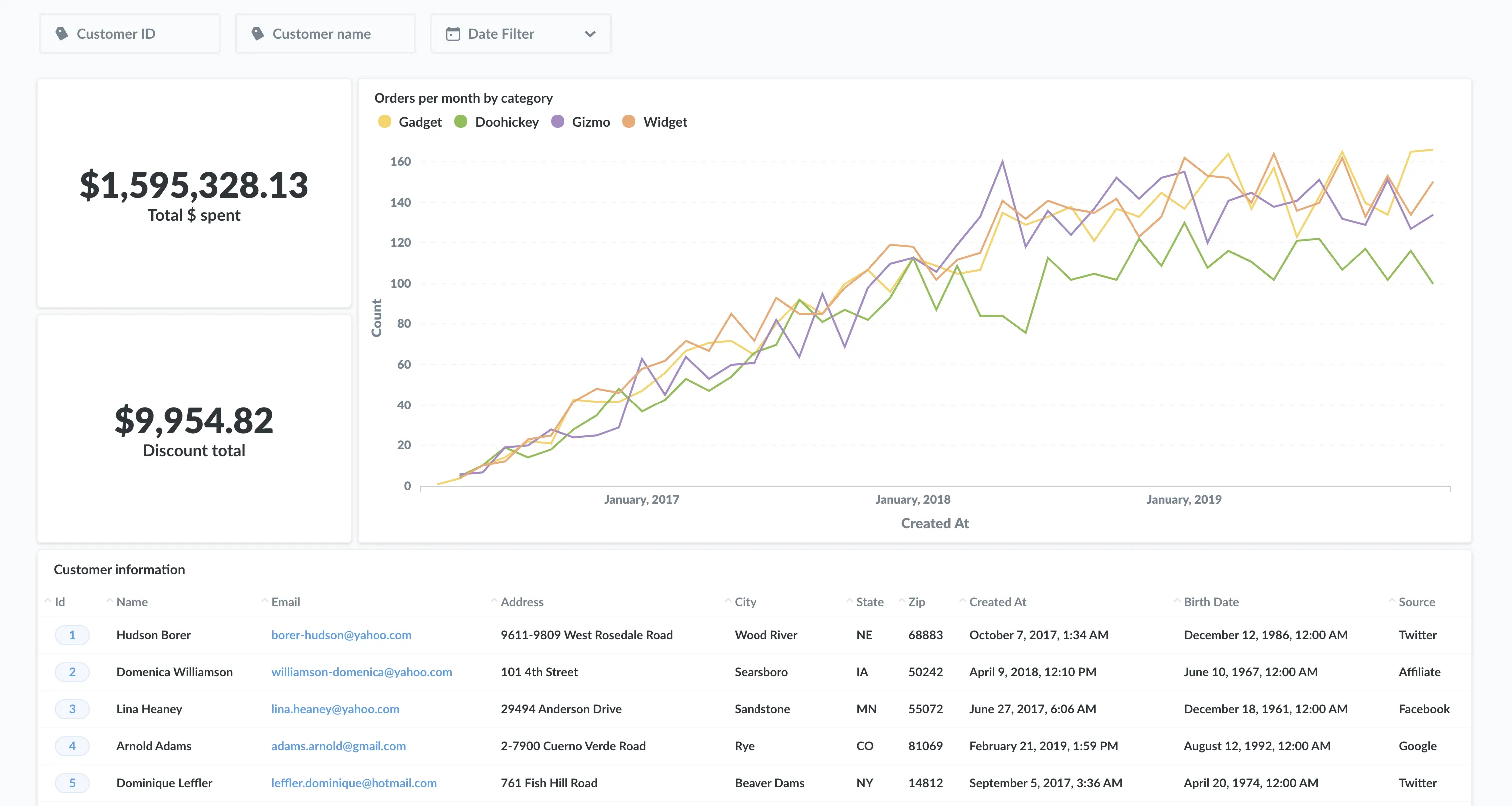Click the williamson-domenica@yahoo.com email link
This screenshot has width=1512, height=806.
point(362,672)
